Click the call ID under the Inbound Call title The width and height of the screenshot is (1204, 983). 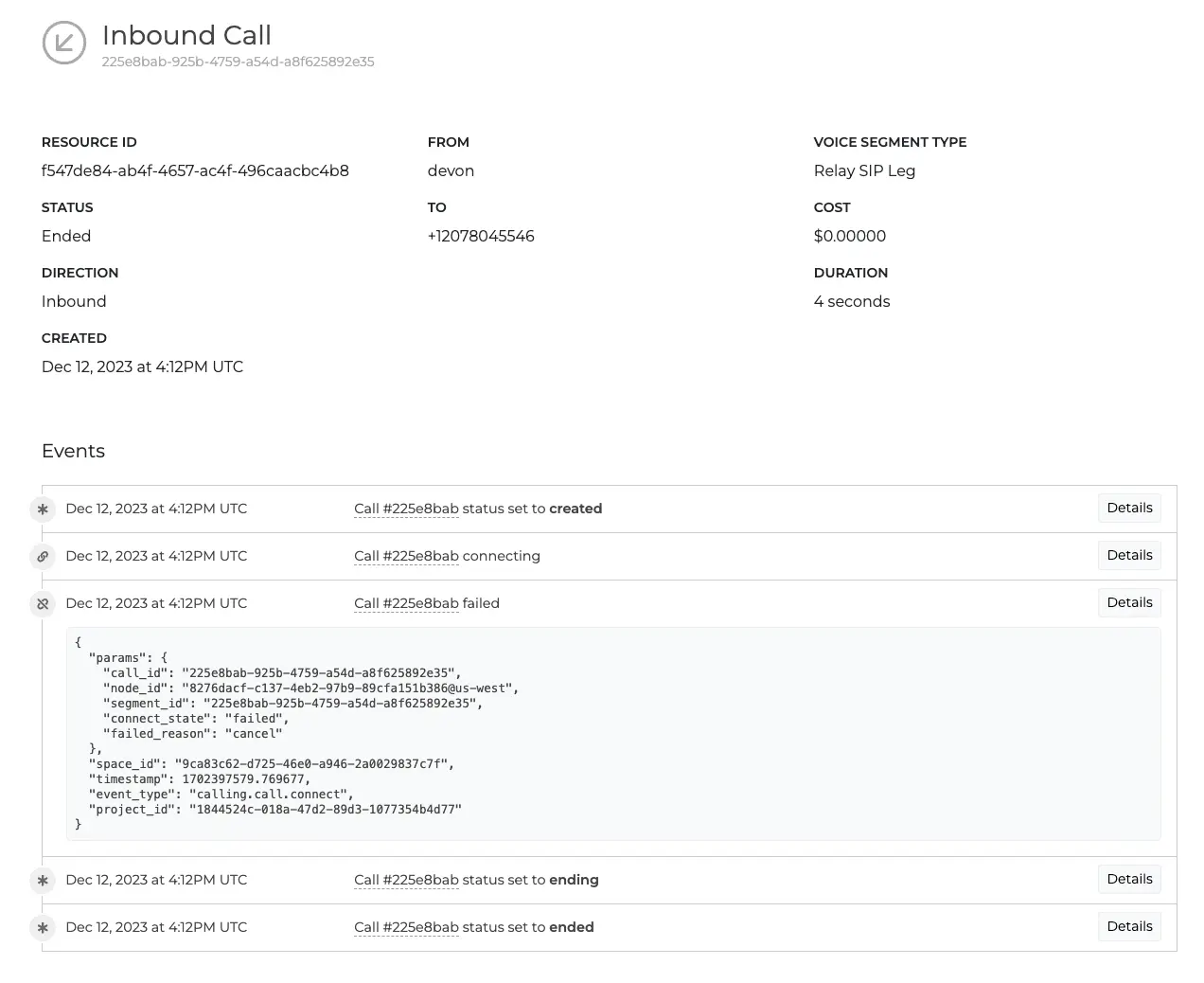point(238,63)
